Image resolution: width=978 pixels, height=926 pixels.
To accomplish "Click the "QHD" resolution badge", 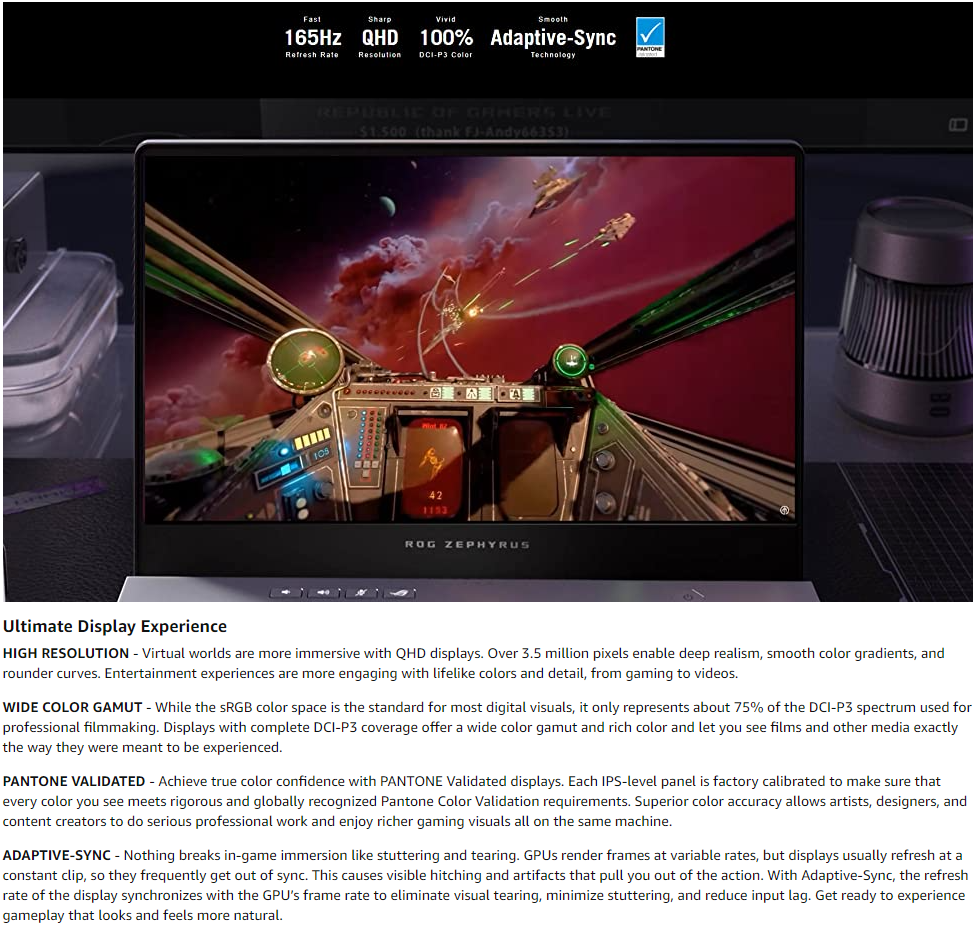I will pos(380,37).
